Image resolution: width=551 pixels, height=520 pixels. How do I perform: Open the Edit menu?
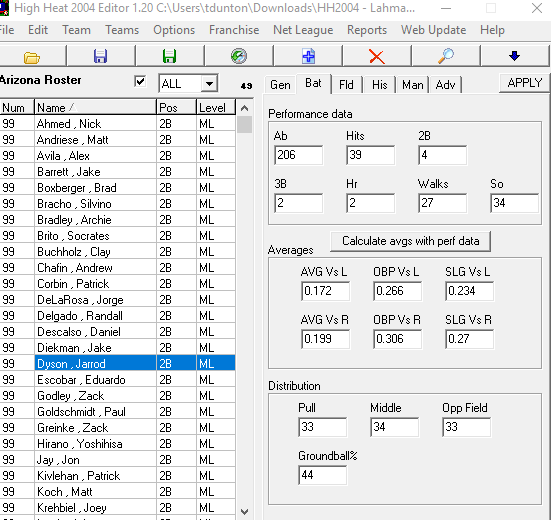[38, 30]
